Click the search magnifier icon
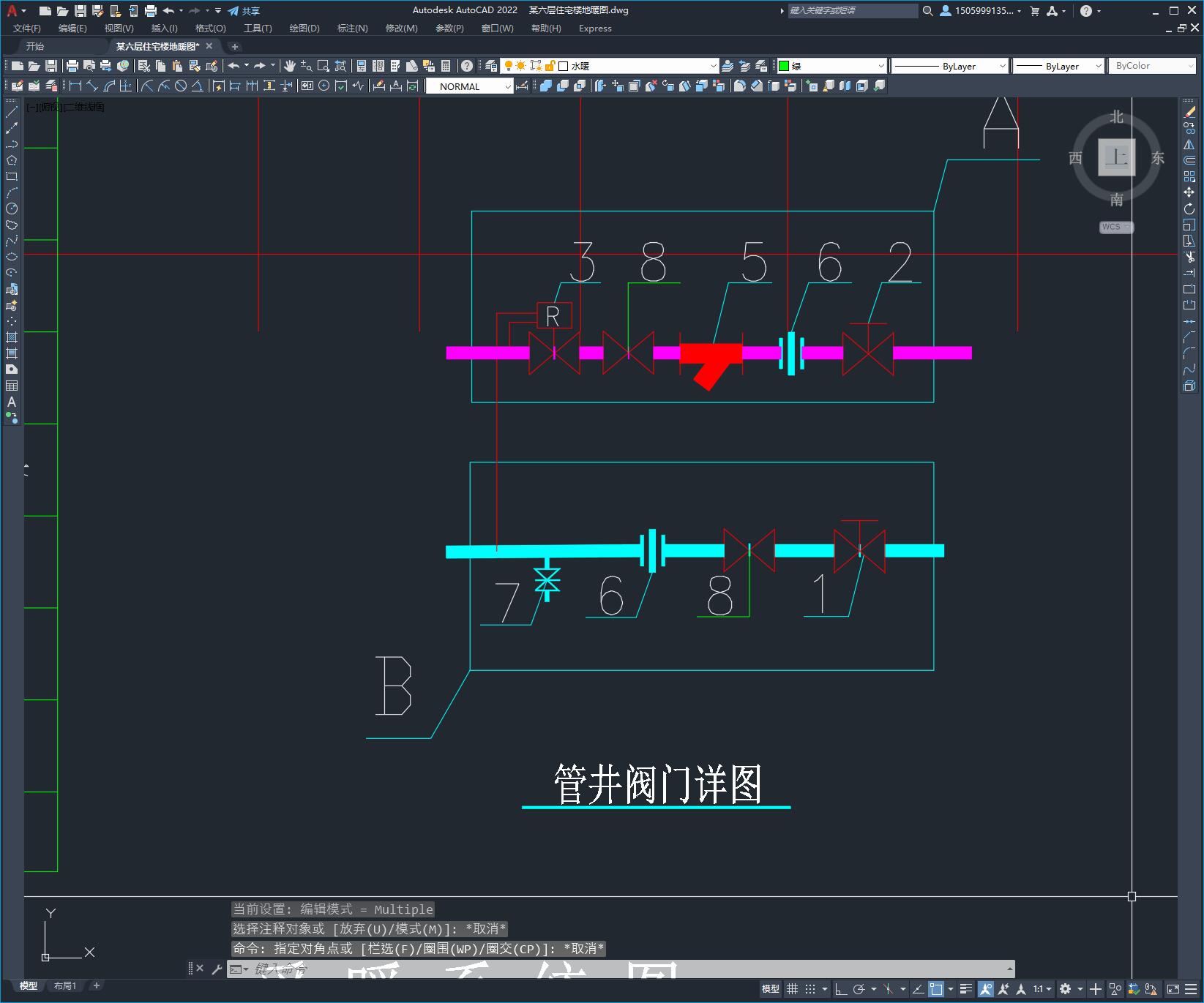1204x1003 pixels. [x=928, y=11]
